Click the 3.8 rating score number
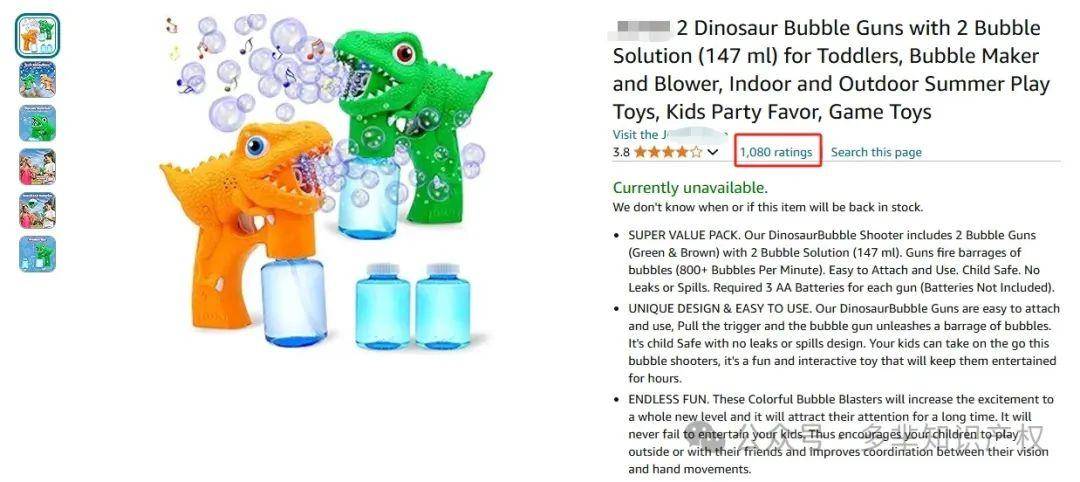Viewport: 1080px width, 482px height. pyautogui.click(x=621, y=152)
